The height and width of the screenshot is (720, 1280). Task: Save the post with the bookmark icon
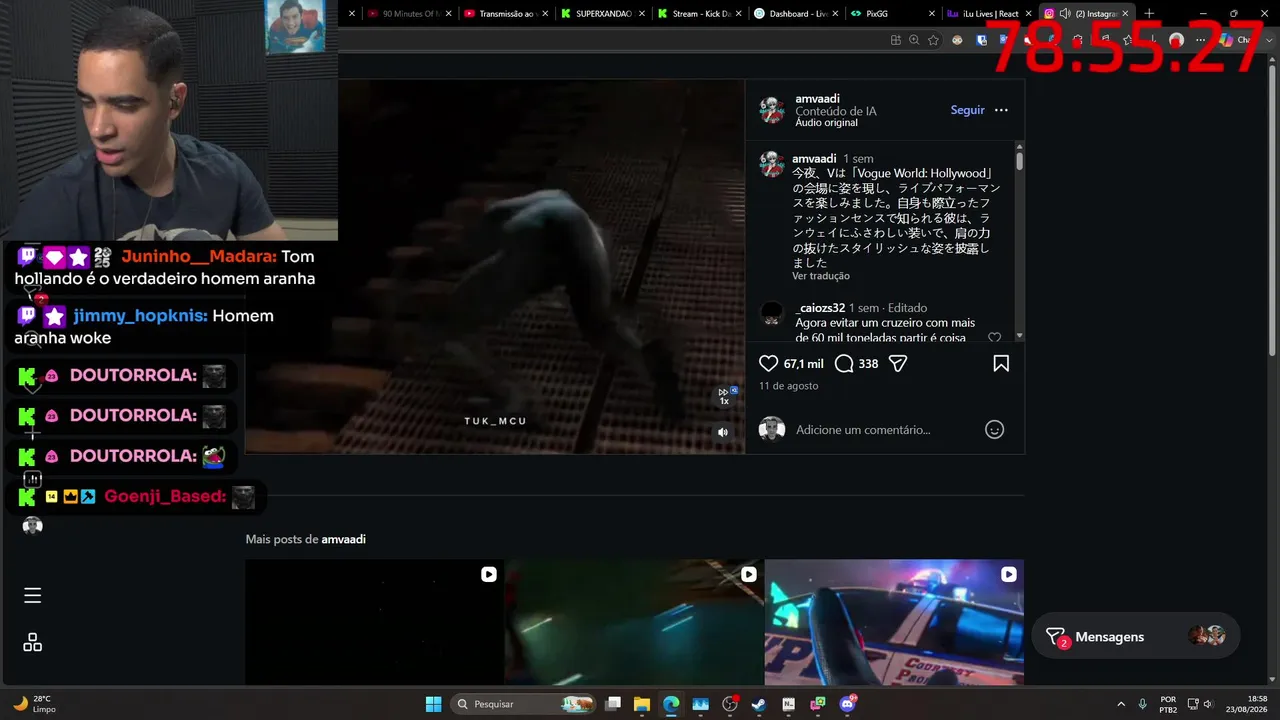tap(1001, 364)
